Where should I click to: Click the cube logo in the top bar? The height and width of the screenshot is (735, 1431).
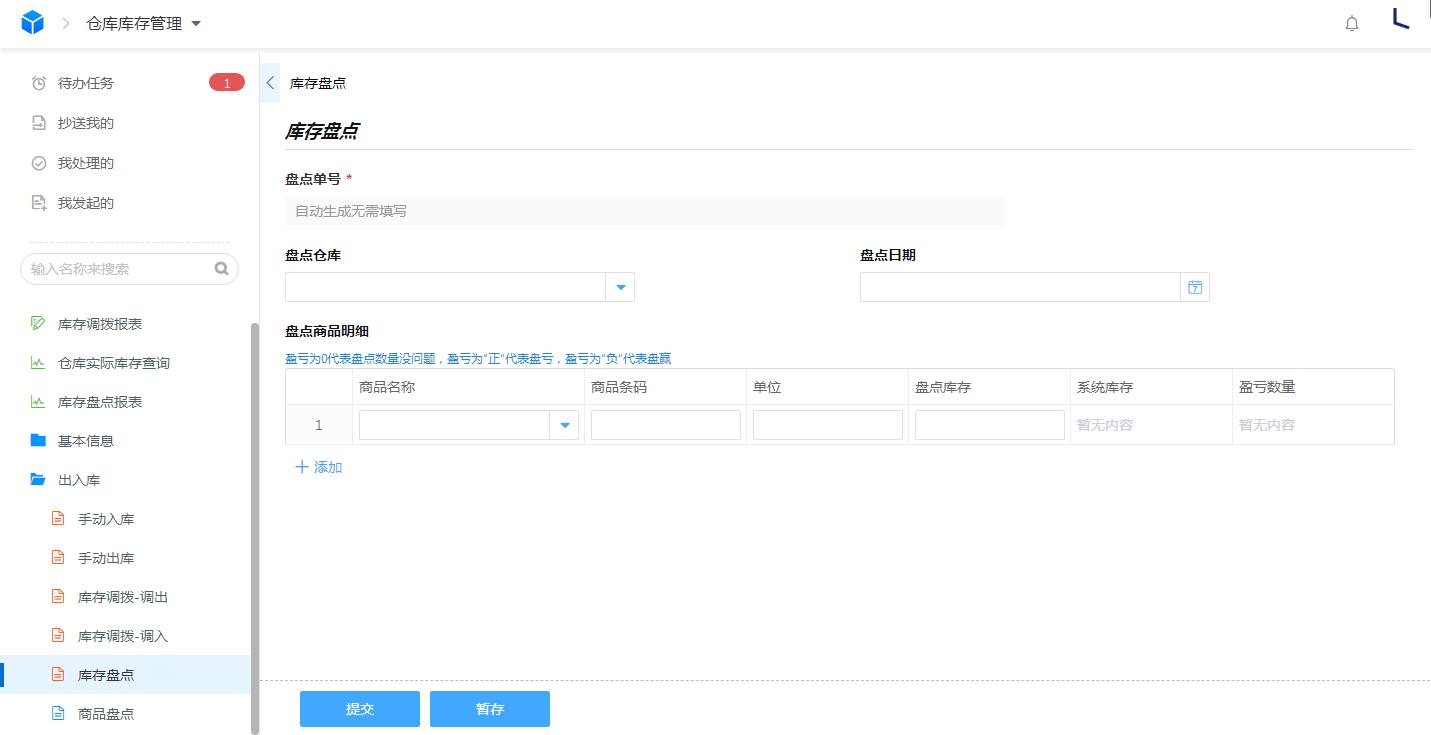31,20
